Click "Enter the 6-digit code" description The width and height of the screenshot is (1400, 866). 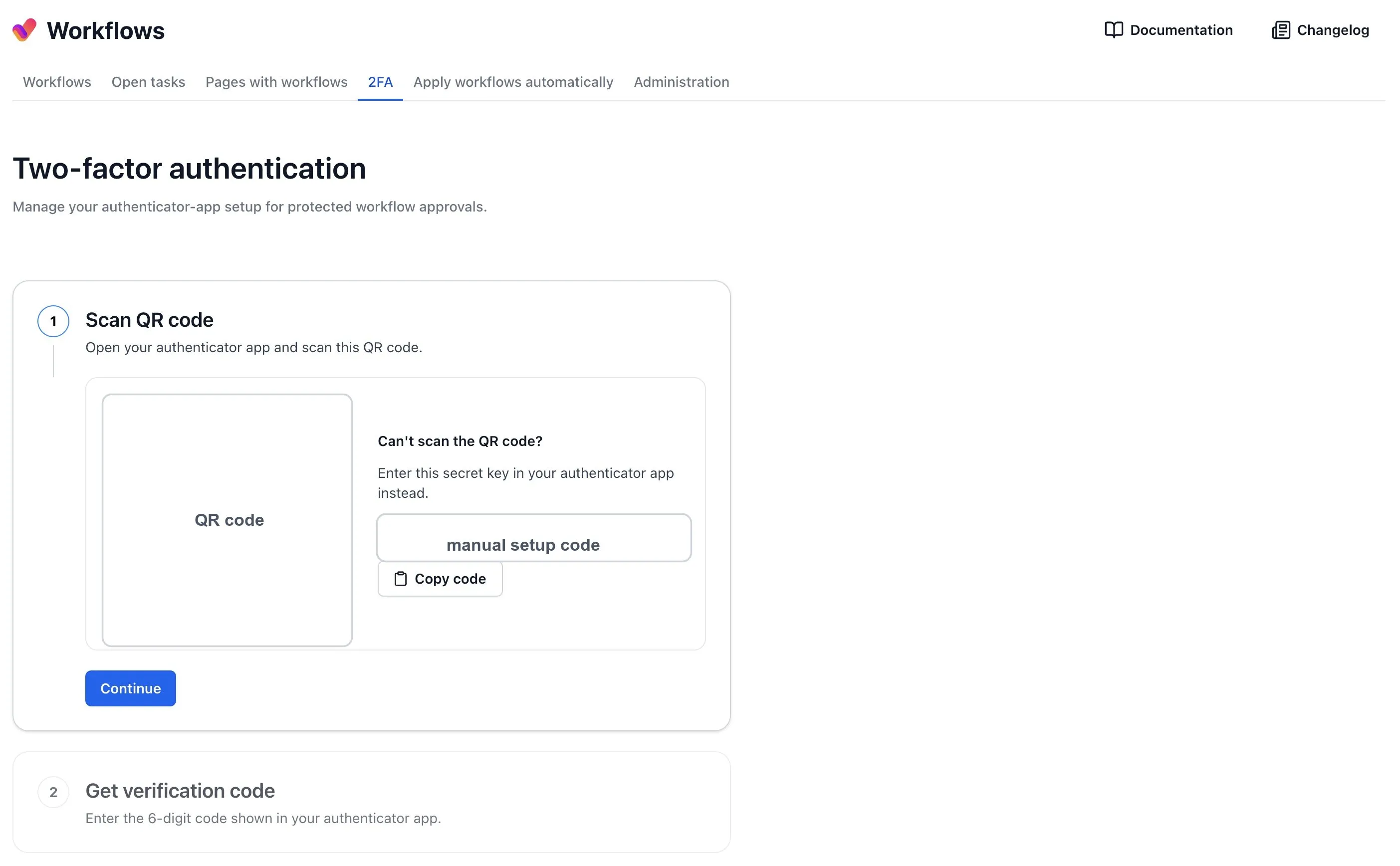coord(263,818)
